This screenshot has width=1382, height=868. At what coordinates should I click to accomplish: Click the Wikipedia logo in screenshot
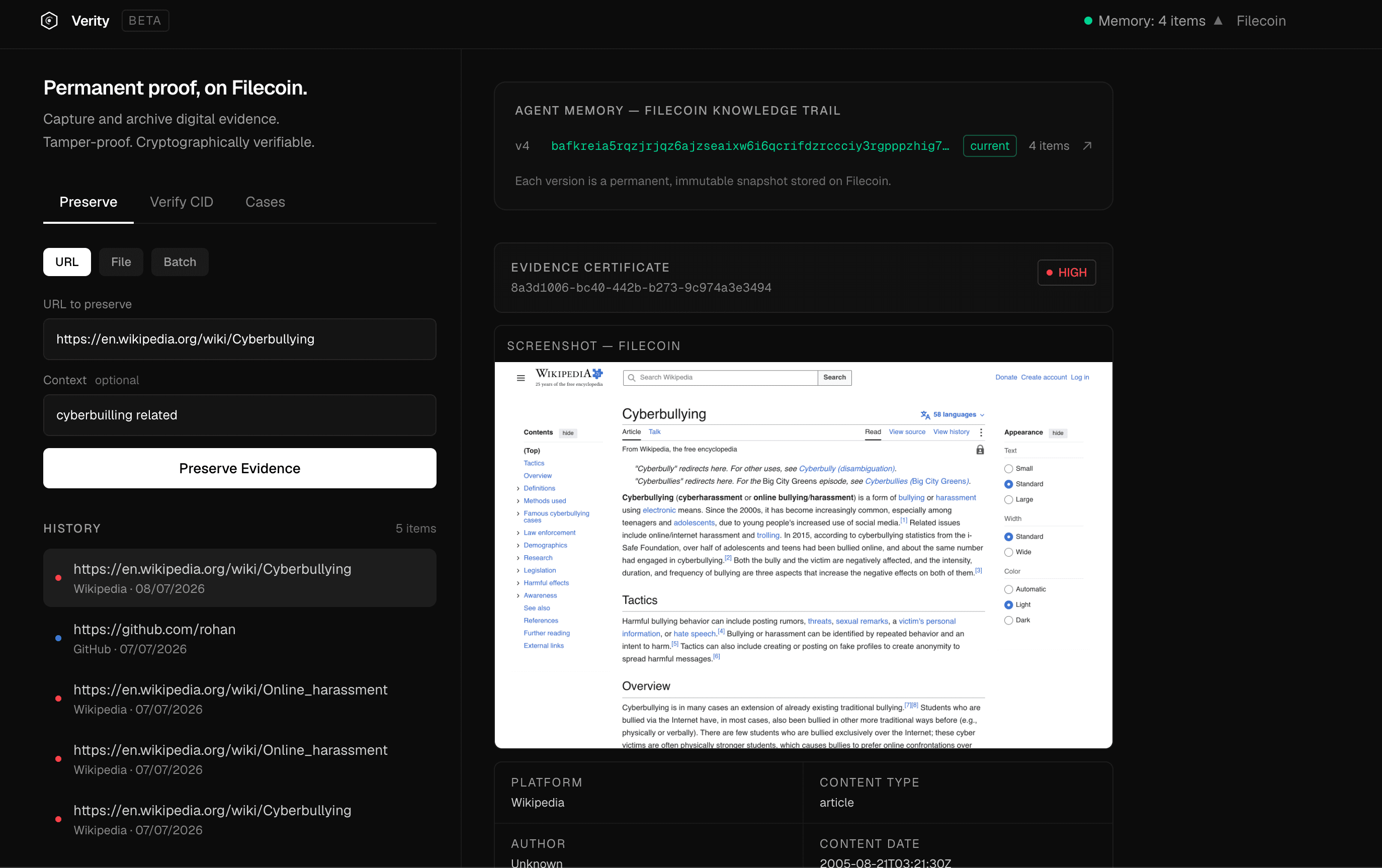[569, 377]
